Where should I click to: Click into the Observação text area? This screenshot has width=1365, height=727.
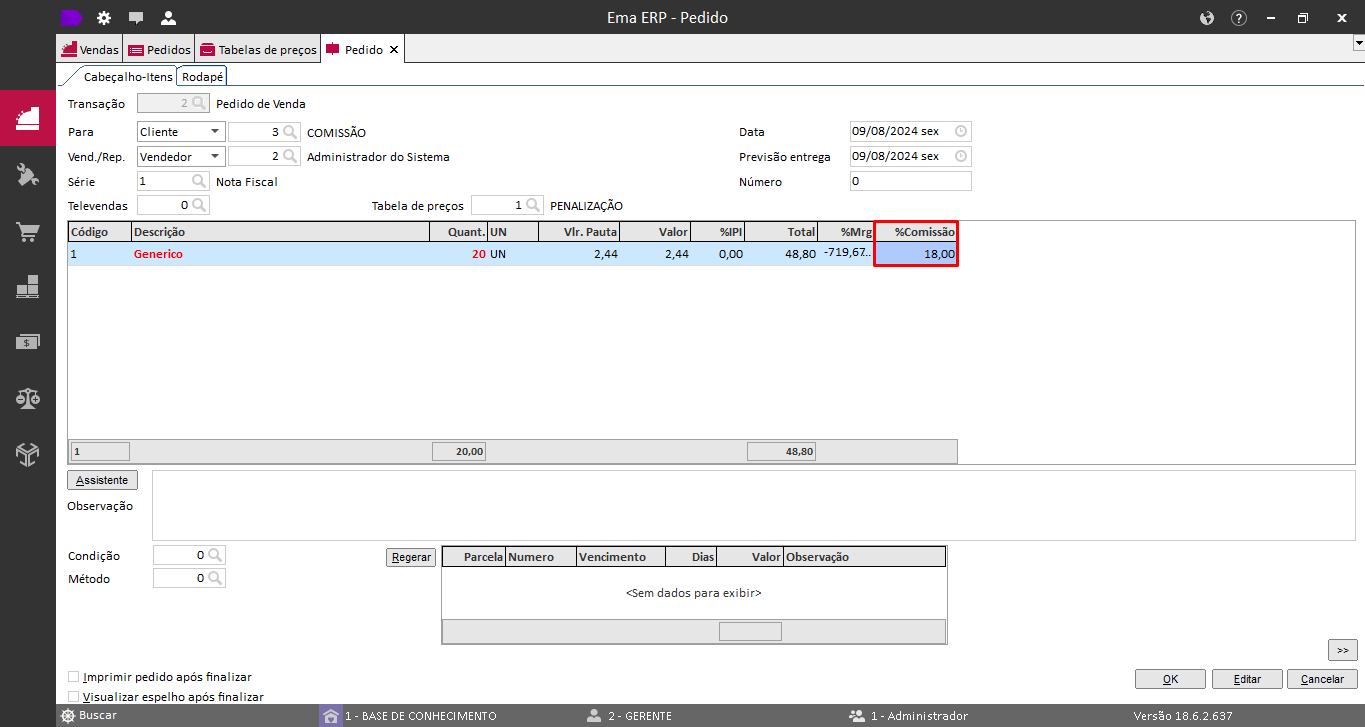coord(753,505)
